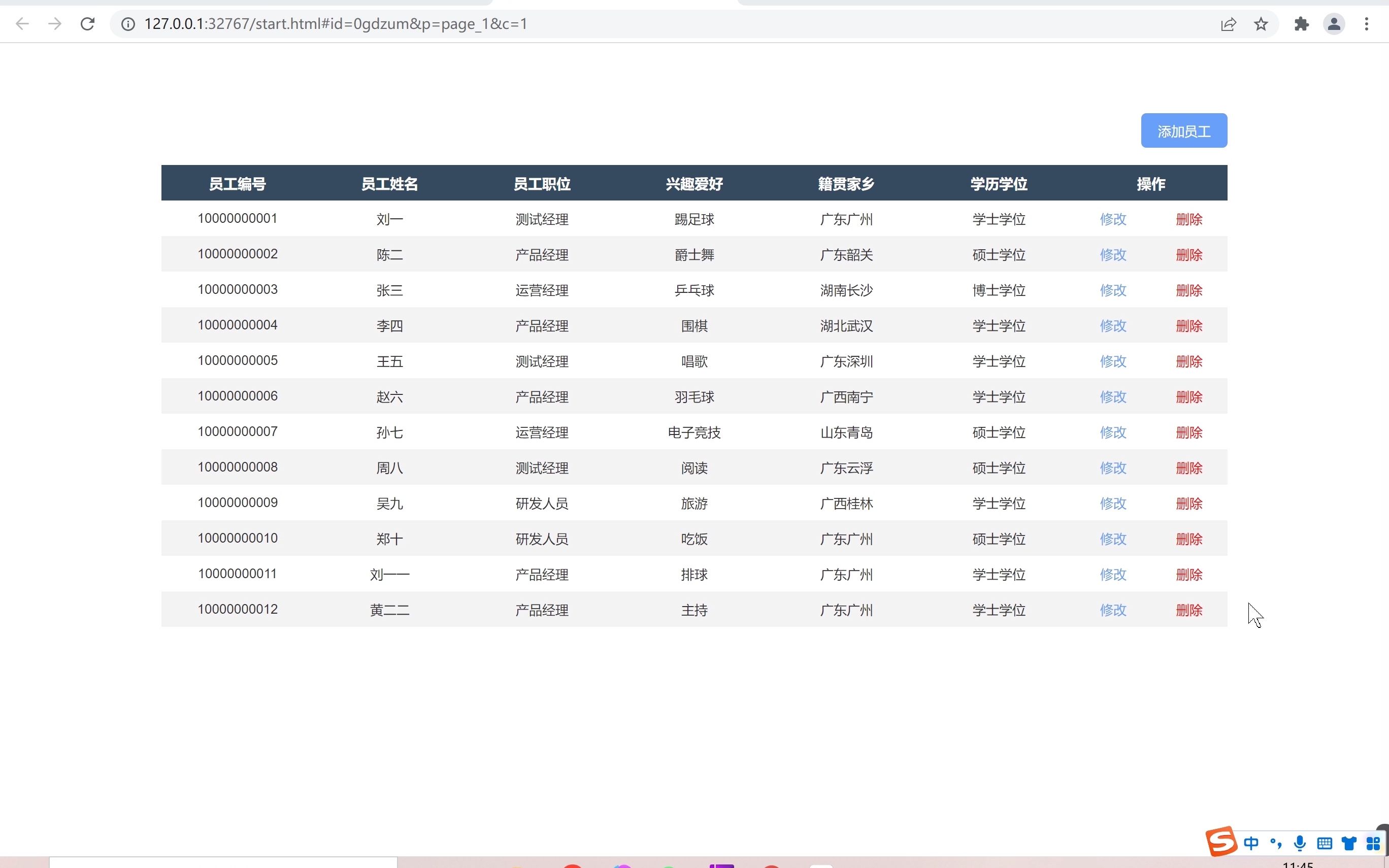Click the 添加员工 button
Viewport: 1389px width, 868px height.
coord(1183,131)
